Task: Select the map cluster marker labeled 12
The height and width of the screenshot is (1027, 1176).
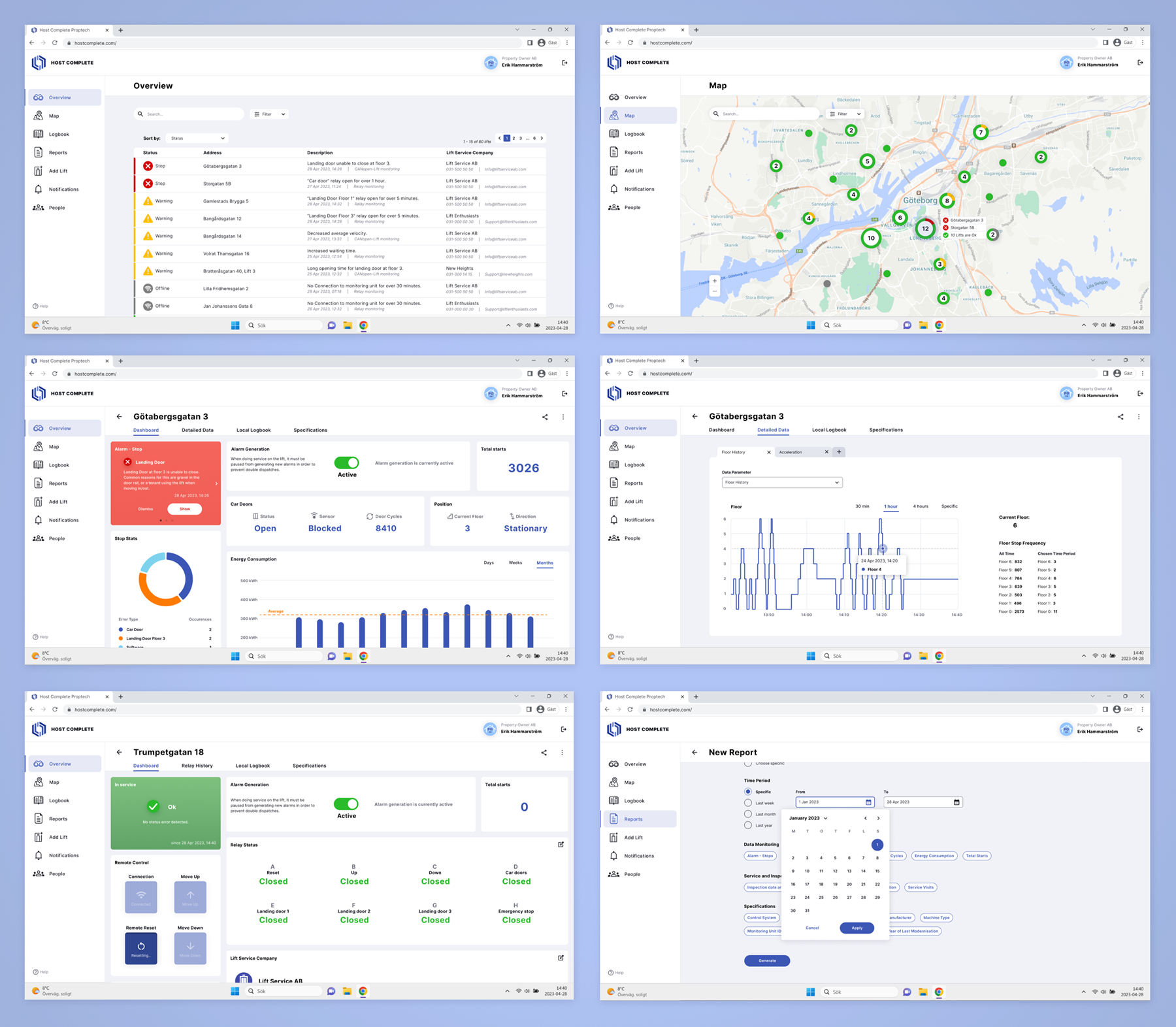Action: [925, 229]
